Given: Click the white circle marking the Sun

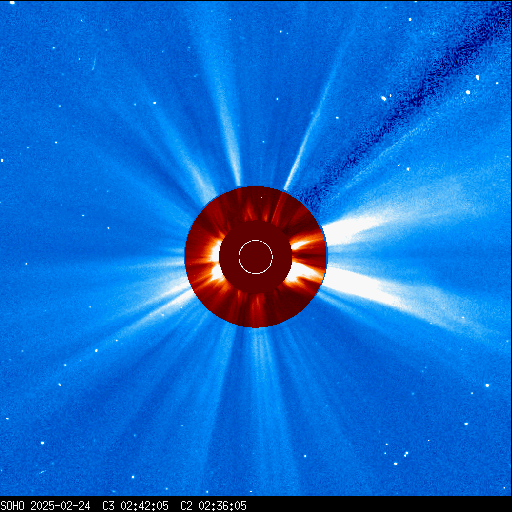Looking at the screenshot, I should [256, 257].
